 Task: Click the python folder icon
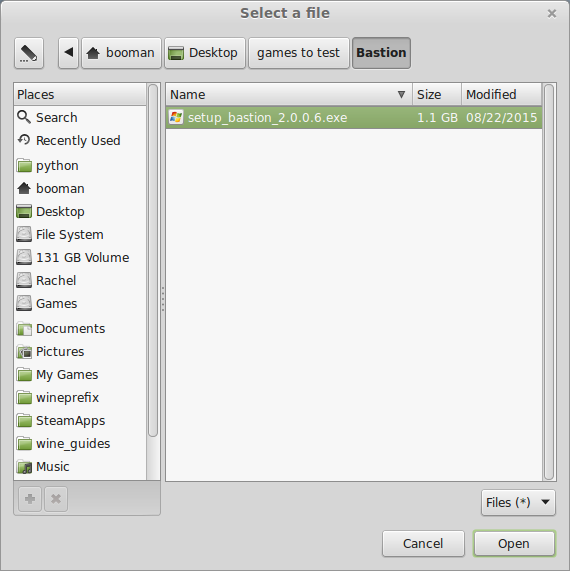point(24,166)
